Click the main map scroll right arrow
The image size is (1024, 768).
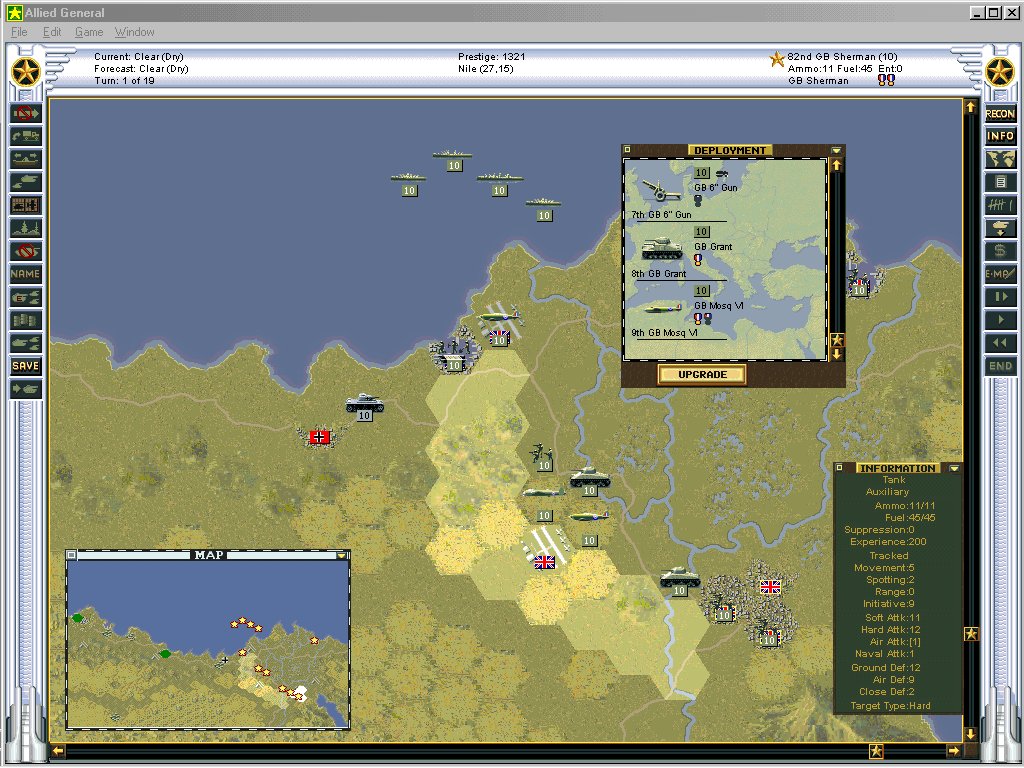click(953, 751)
